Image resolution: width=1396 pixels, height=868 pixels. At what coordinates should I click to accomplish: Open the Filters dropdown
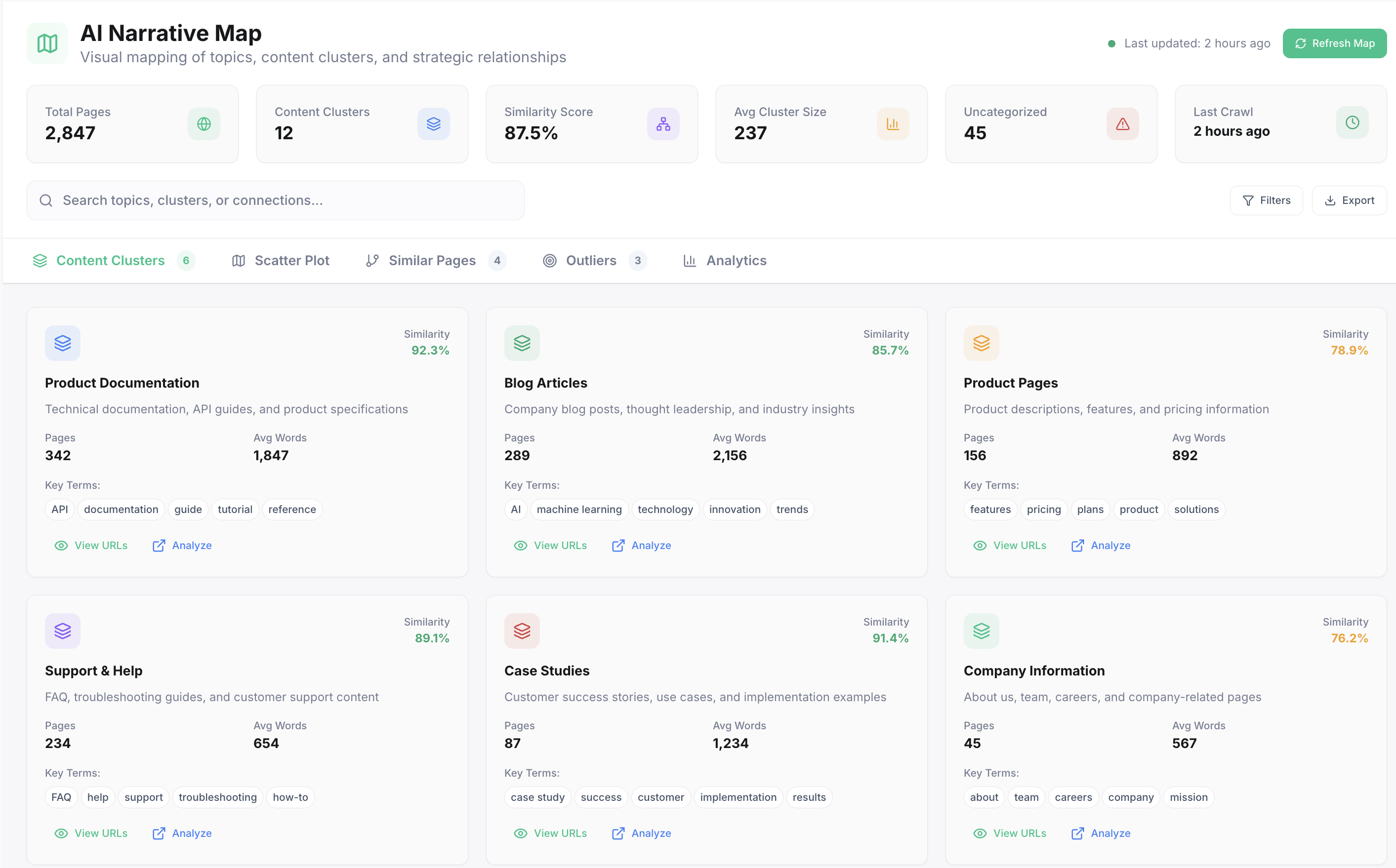(x=1266, y=200)
